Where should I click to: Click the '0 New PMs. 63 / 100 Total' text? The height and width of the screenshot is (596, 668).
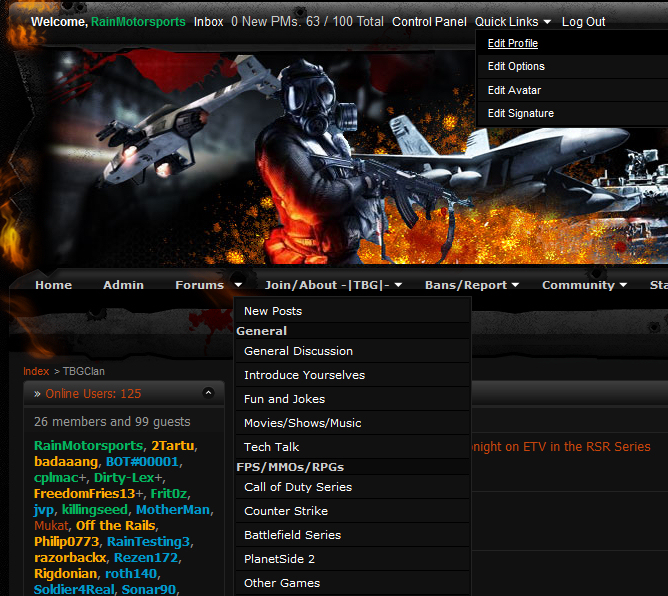point(307,22)
